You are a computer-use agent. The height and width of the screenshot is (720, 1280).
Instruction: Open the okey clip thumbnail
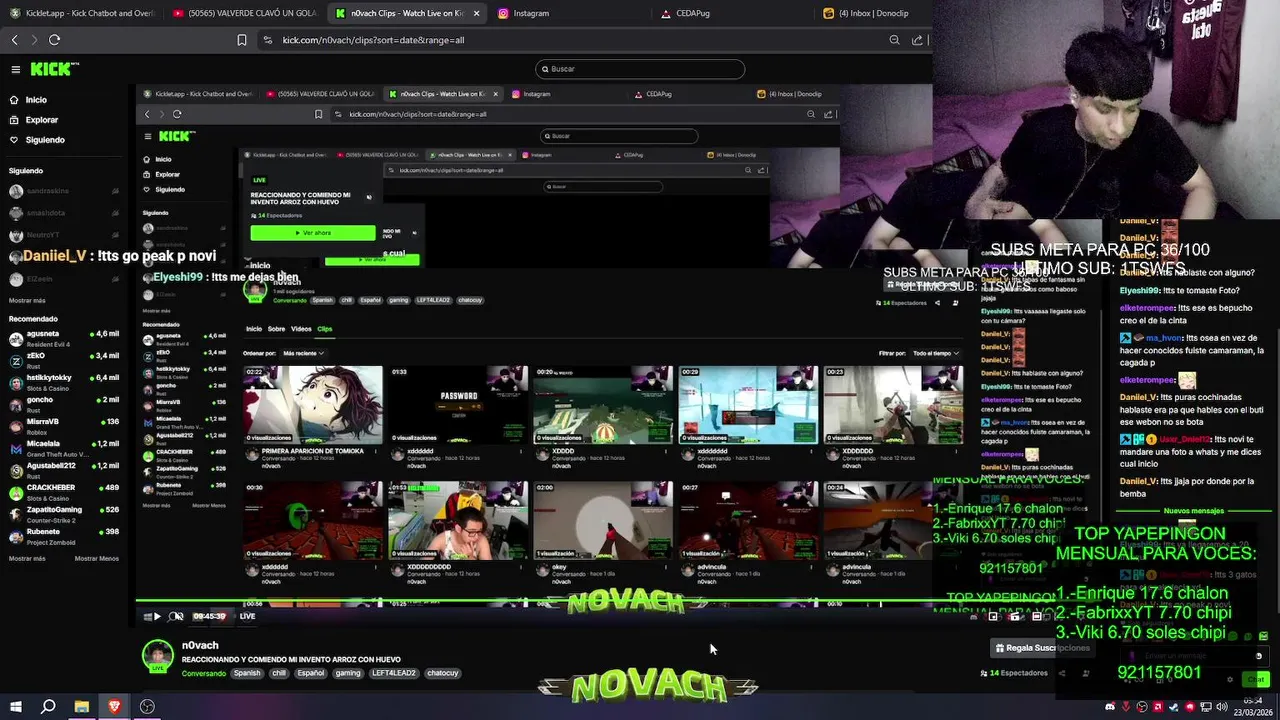602,520
